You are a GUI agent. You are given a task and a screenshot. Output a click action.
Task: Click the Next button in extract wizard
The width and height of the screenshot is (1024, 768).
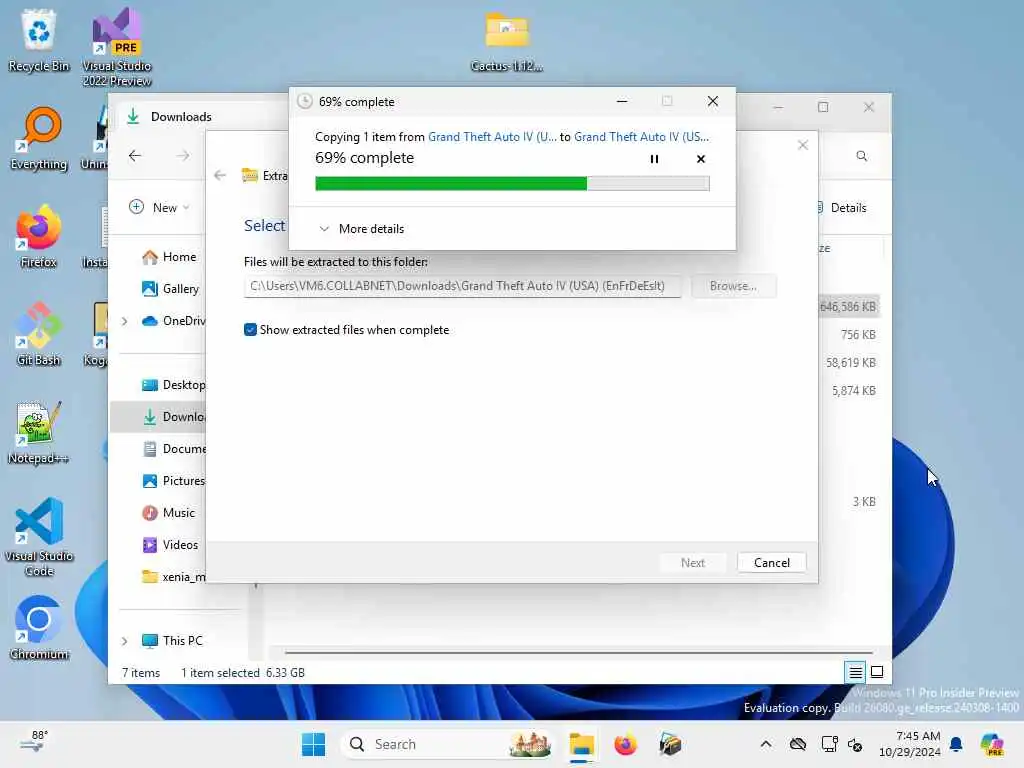click(x=693, y=563)
